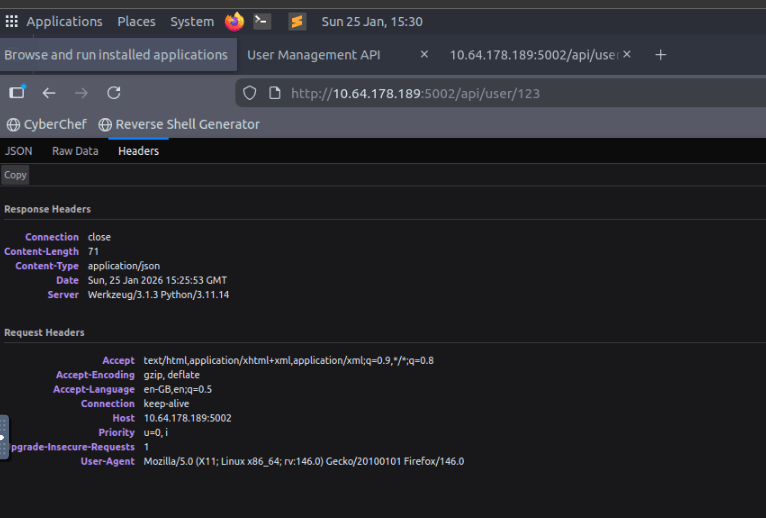766x518 pixels.
Task: Open the Applications menu
Action: (x=64, y=22)
